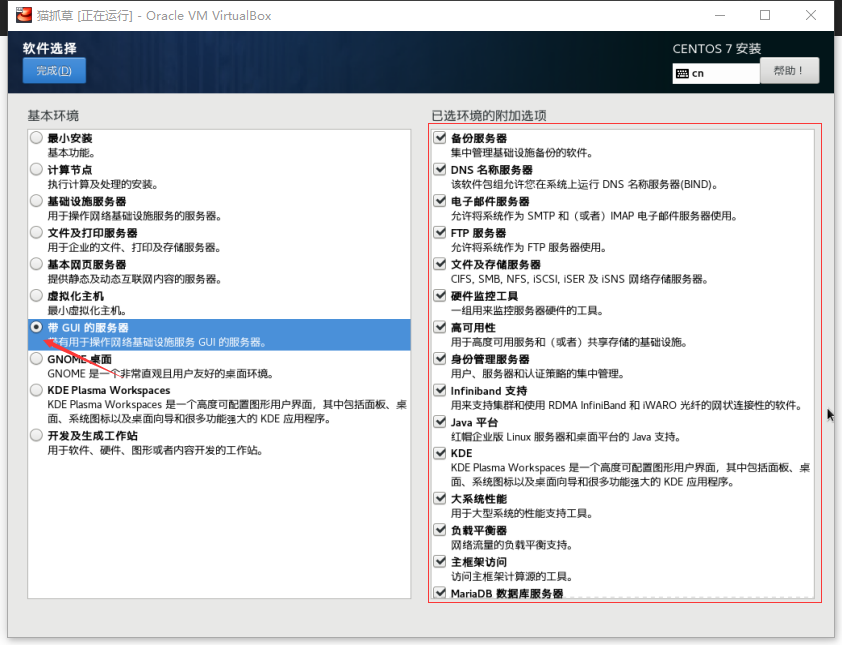The image size is (842, 645).
Task: Click the CENTOS 7 安装 title text
Action: pos(717,49)
